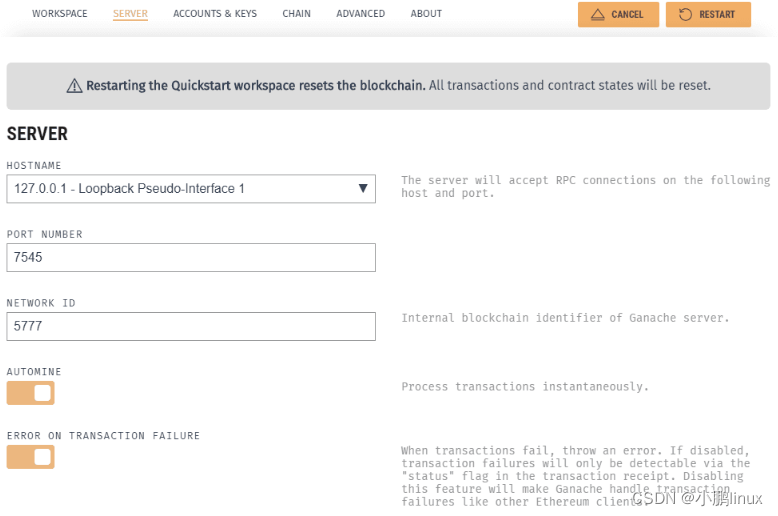Click the Restart button
778x516 pixels.
click(x=708, y=14)
